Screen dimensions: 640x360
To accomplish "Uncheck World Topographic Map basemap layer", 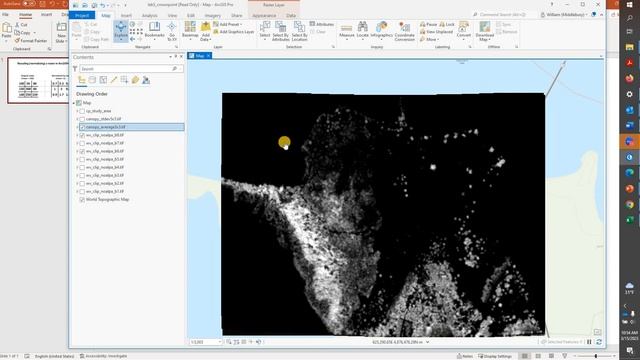I will [x=82, y=200].
